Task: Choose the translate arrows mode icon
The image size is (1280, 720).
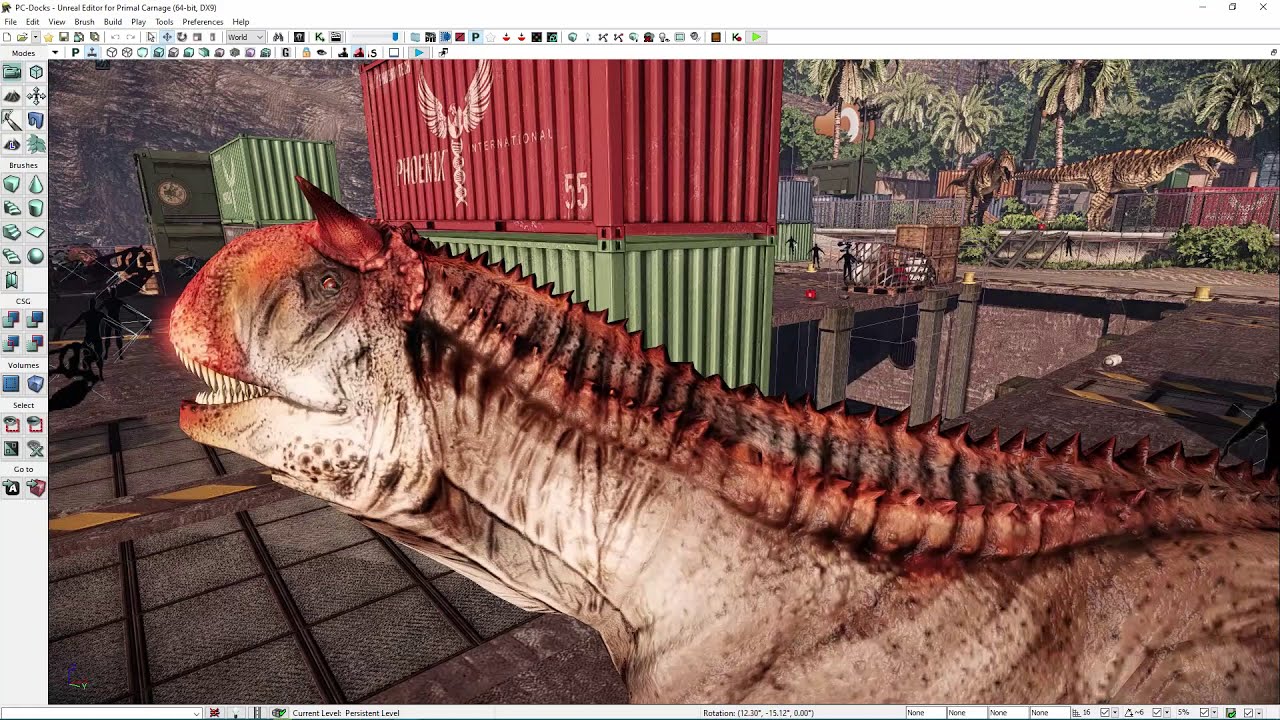Action: tap(36, 96)
